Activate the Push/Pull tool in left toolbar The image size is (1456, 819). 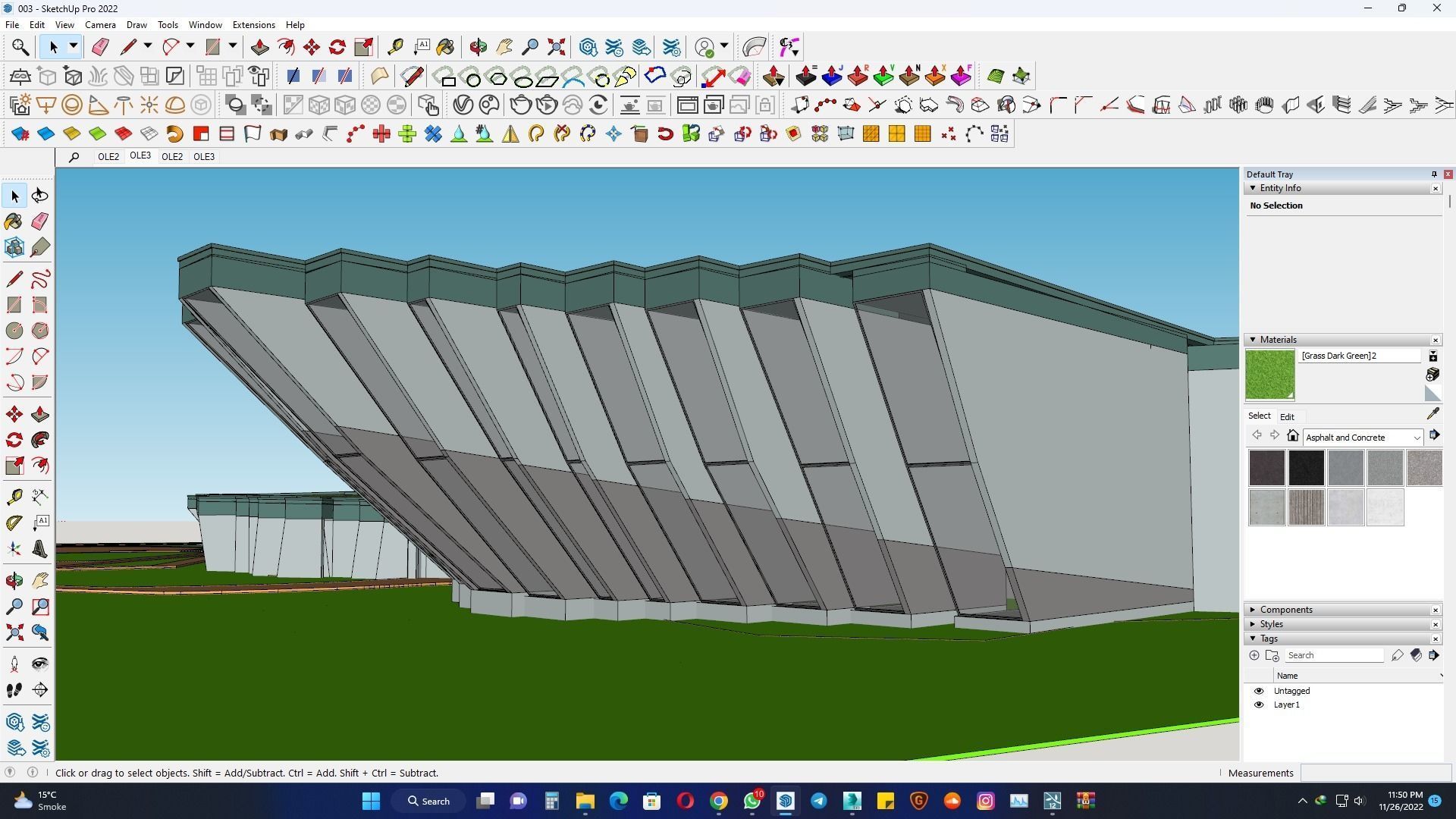pos(40,414)
